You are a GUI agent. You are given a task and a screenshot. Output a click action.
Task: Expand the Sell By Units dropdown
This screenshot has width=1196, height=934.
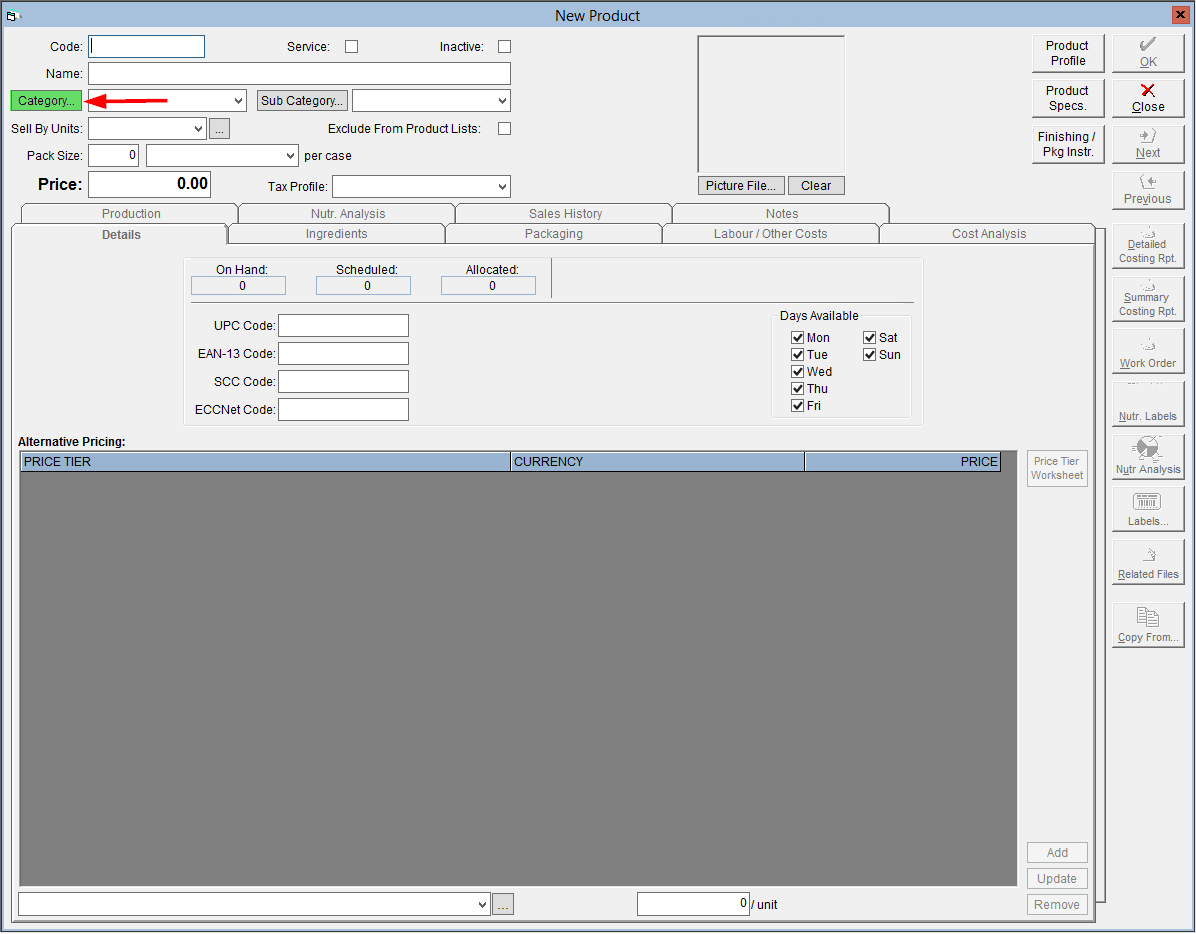198,129
